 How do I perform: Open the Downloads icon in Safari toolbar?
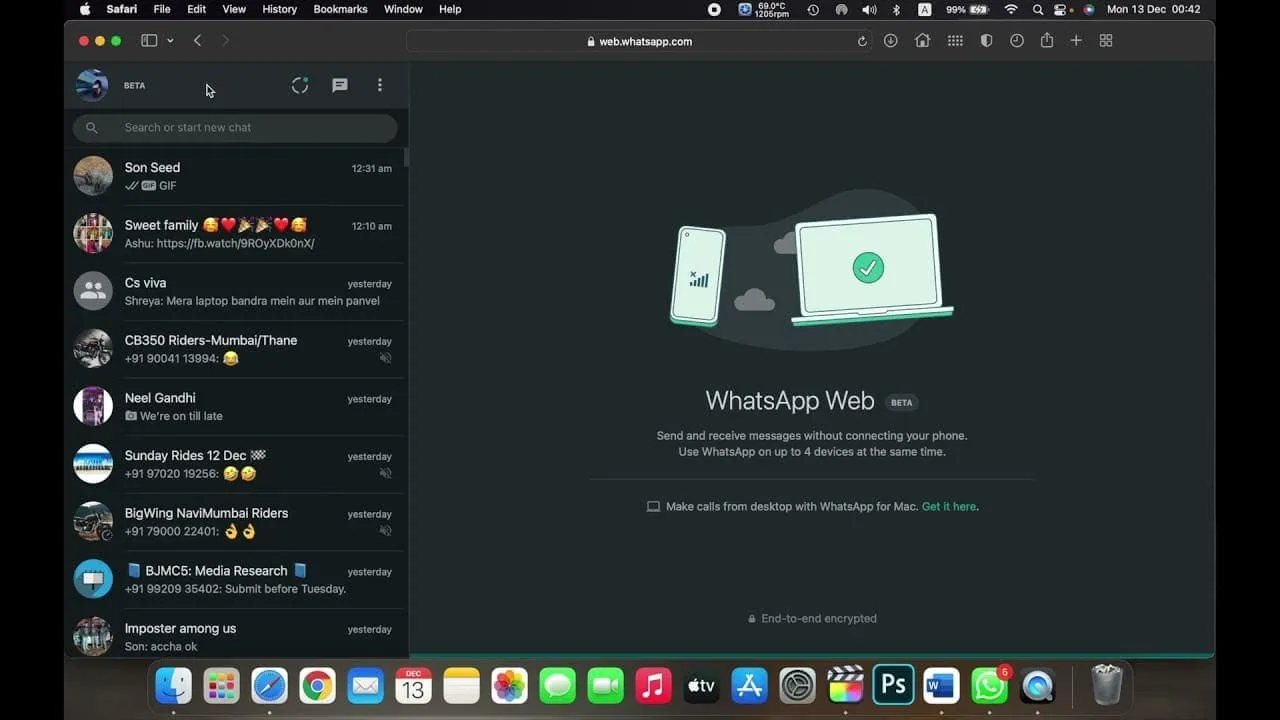coord(890,41)
